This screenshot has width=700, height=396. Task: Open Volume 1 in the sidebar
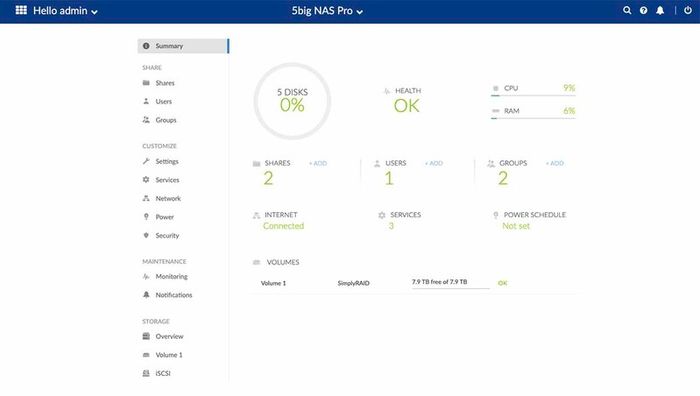click(169, 355)
